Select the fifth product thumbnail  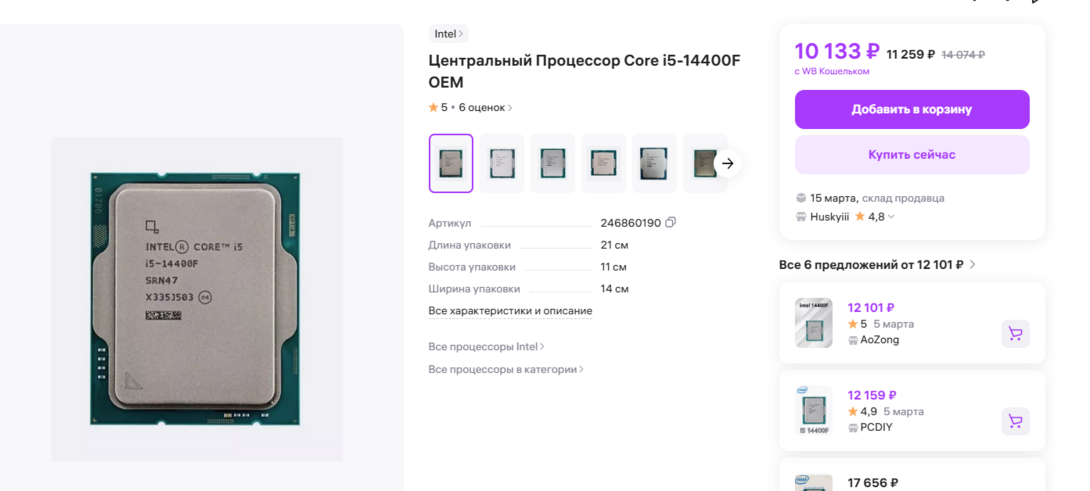tap(654, 163)
